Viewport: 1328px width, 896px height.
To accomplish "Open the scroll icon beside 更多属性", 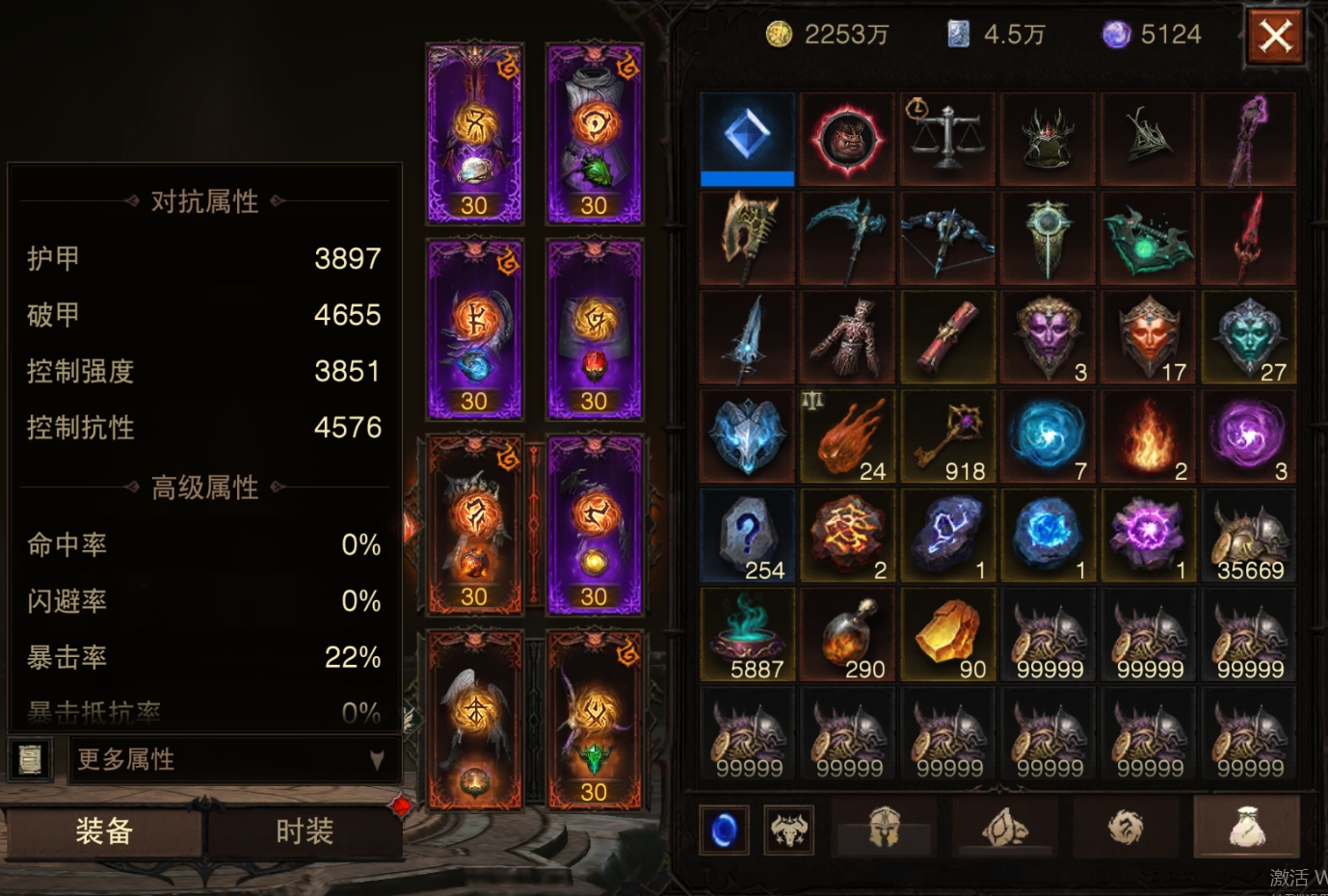I will point(30,759).
